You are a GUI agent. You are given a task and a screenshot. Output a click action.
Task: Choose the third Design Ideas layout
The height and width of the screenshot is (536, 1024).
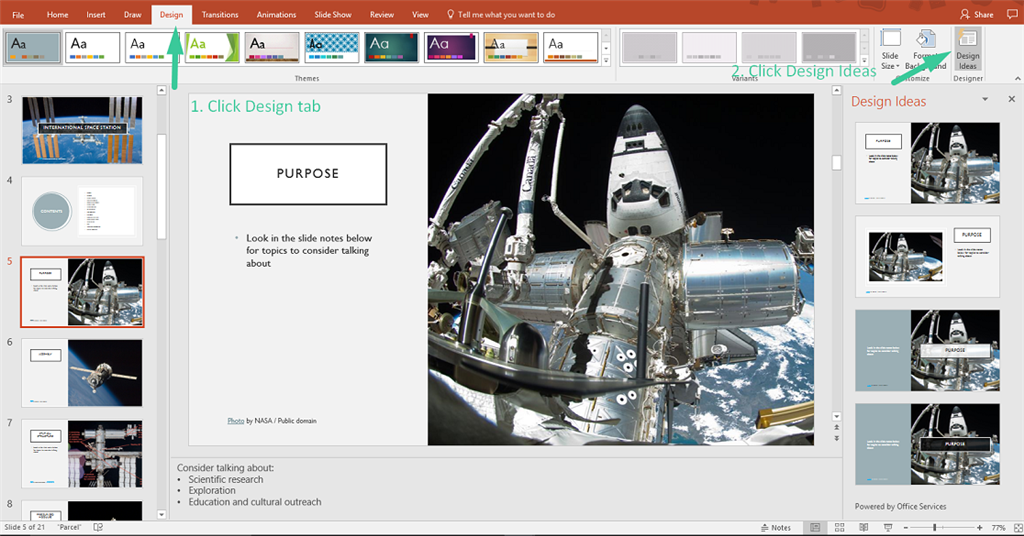click(x=927, y=351)
